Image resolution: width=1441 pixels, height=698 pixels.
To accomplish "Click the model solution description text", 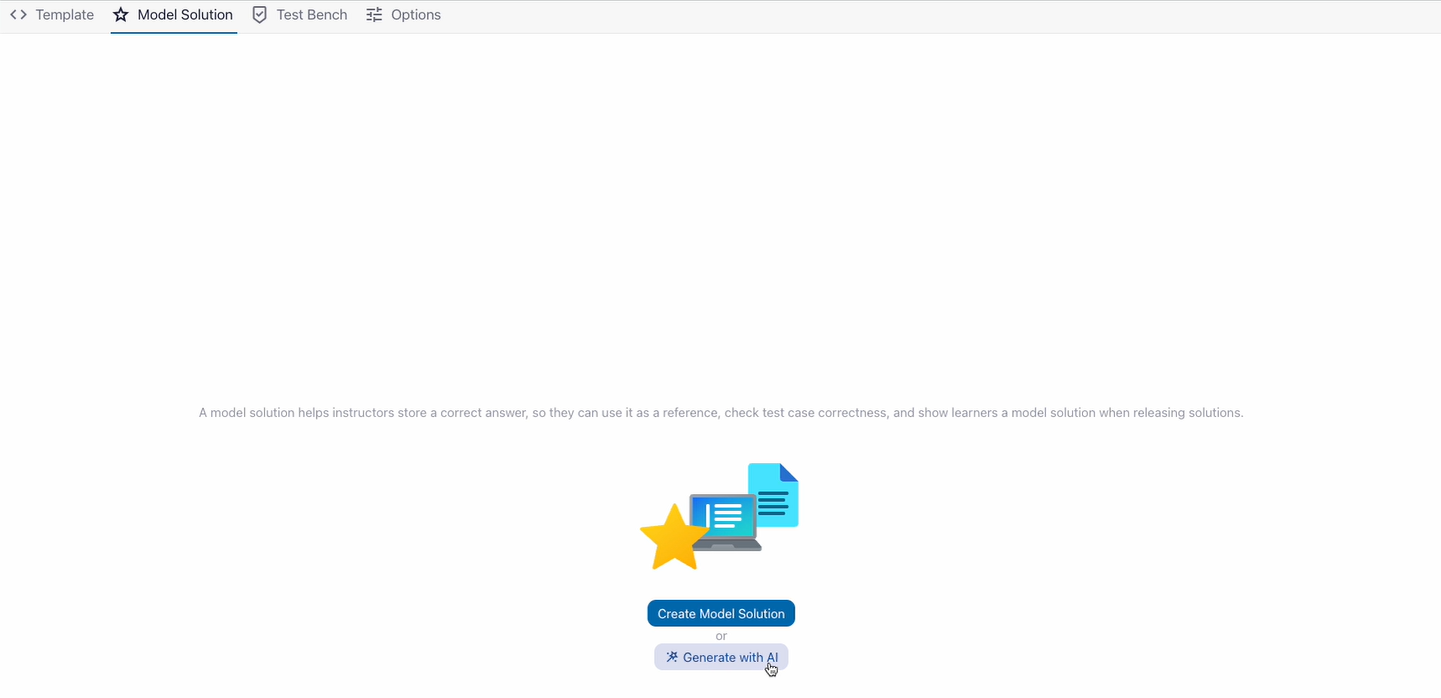I will 721,412.
